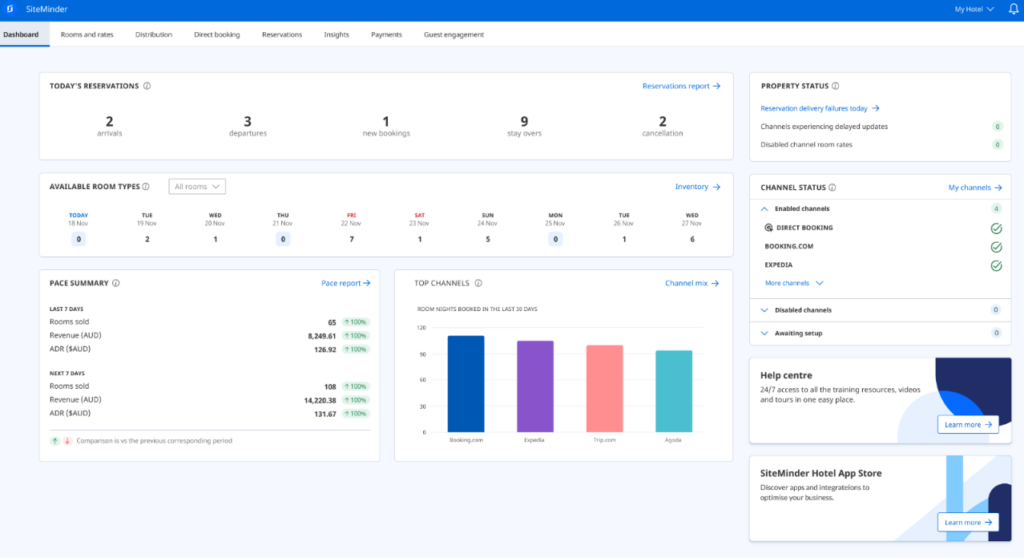Show info icon for Channel Status
This screenshot has width=1024, height=558.
(832, 187)
